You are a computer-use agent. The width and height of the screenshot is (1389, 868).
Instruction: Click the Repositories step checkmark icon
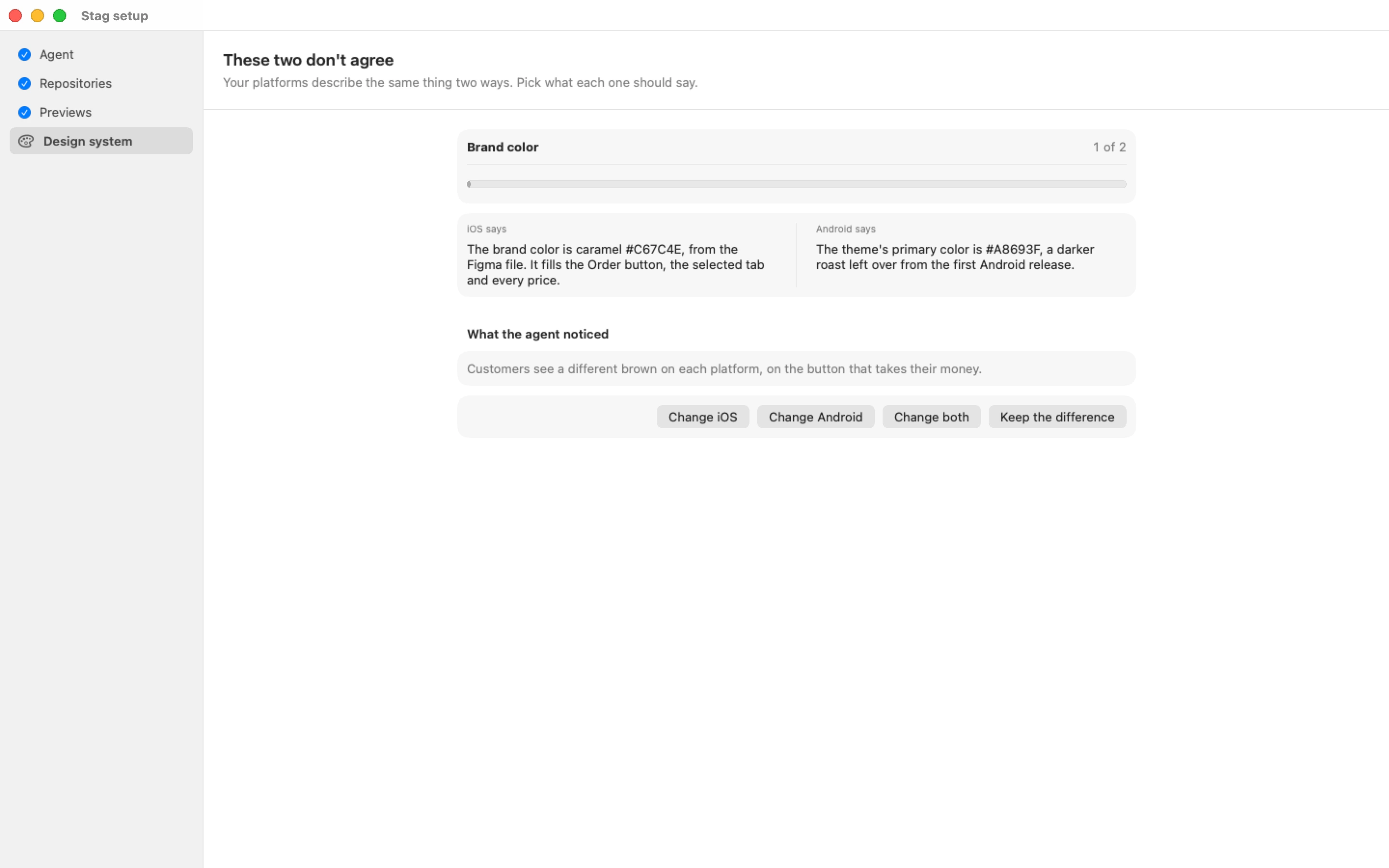[x=25, y=83]
